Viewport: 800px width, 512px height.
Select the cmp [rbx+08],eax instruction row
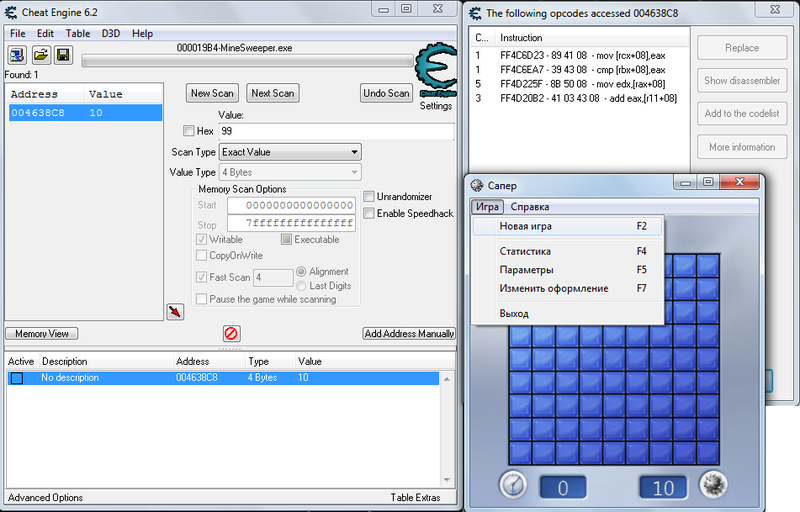(580, 69)
